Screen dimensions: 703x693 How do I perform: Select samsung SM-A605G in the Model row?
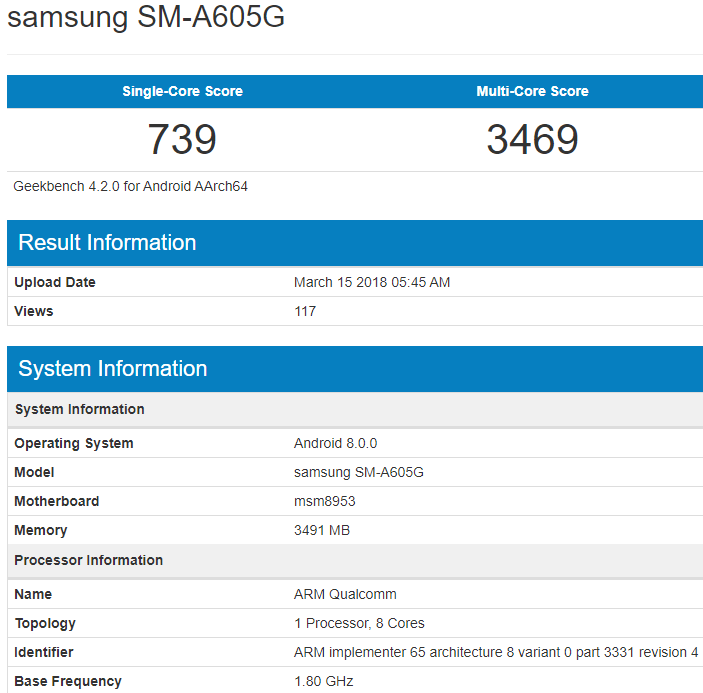pyautogui.click(x=359, y=472)
